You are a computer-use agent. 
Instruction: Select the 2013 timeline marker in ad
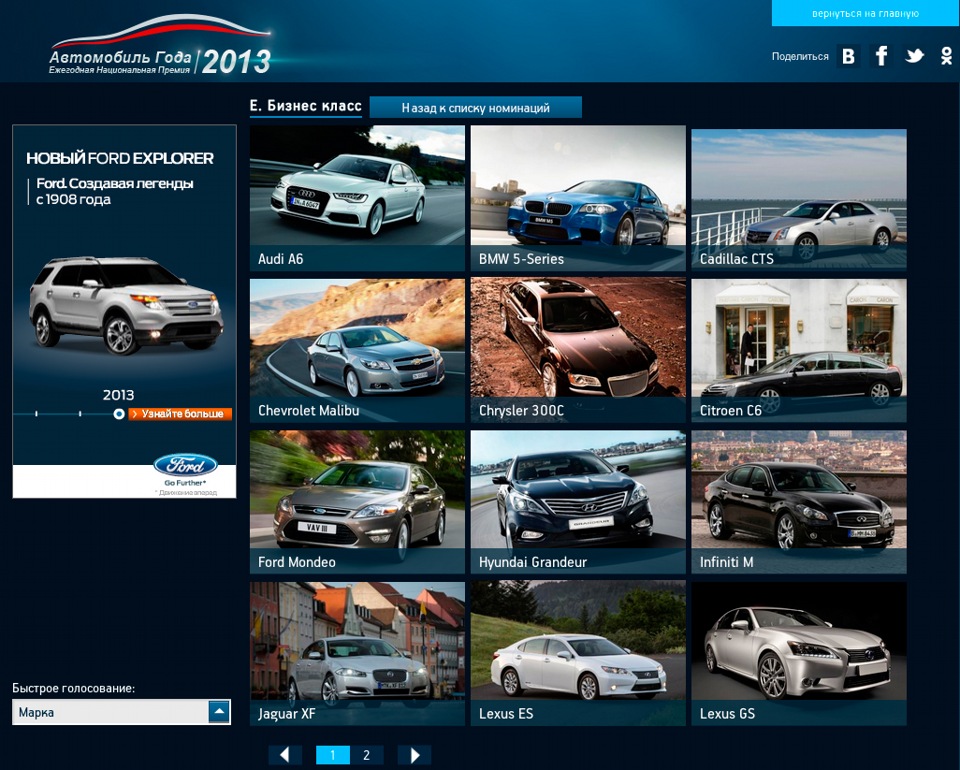click(119, 414)
